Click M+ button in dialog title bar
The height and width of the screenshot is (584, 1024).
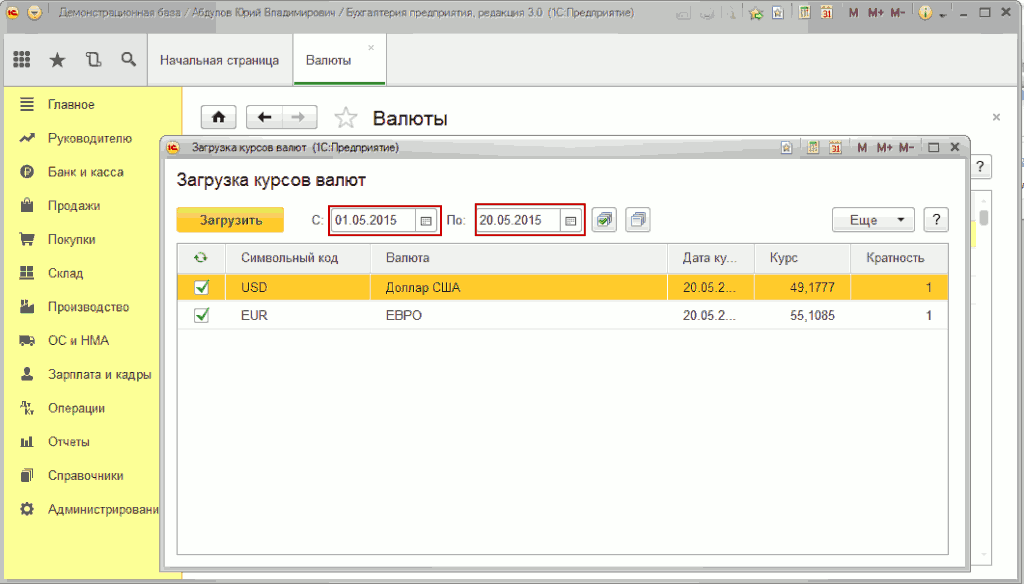tap(884, 148)
